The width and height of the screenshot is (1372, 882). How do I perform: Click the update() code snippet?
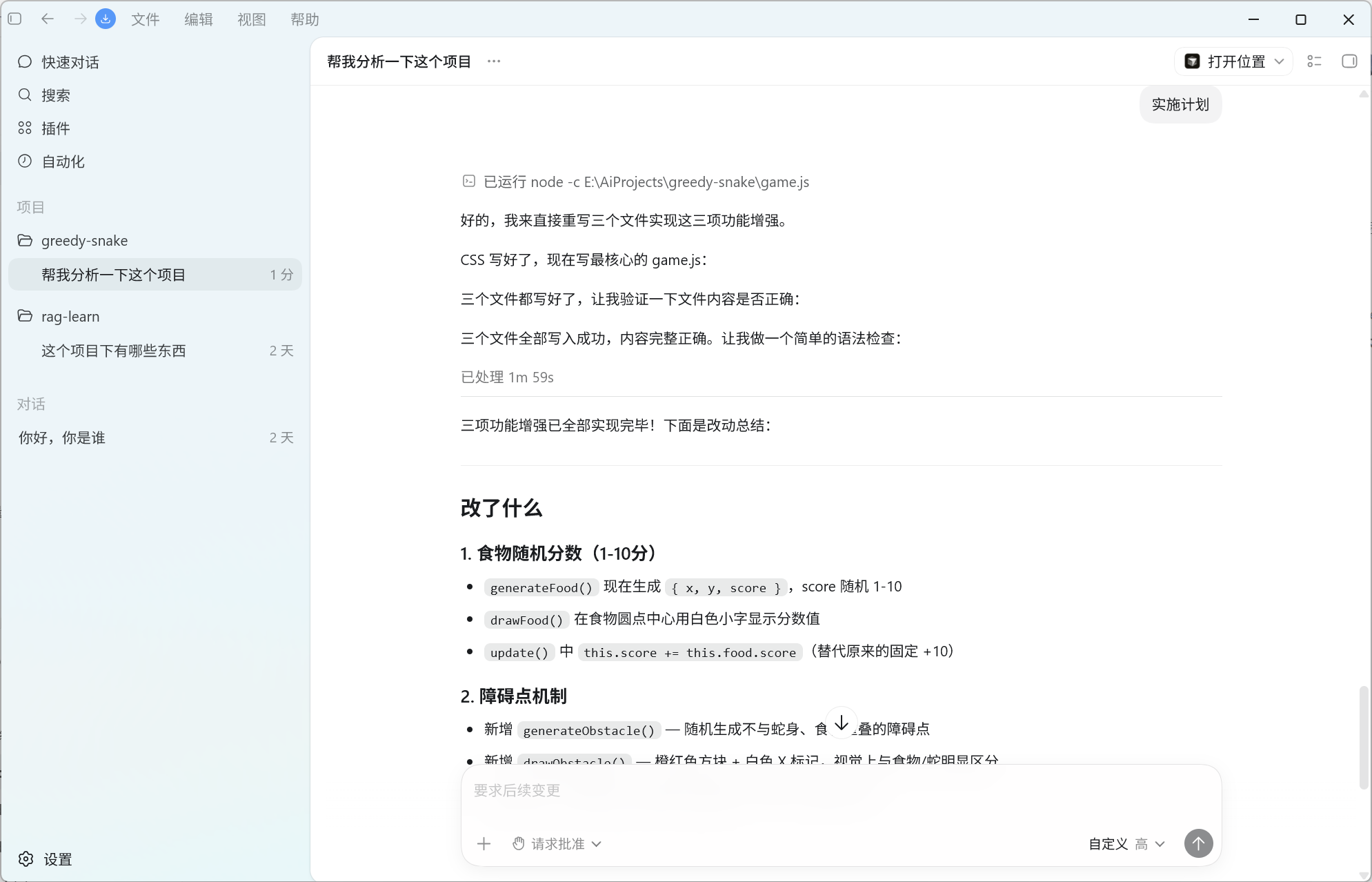pos(519,652)
